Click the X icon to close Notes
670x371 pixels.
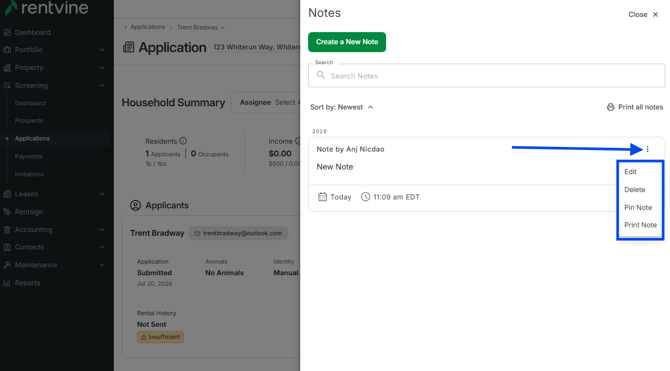655,15
